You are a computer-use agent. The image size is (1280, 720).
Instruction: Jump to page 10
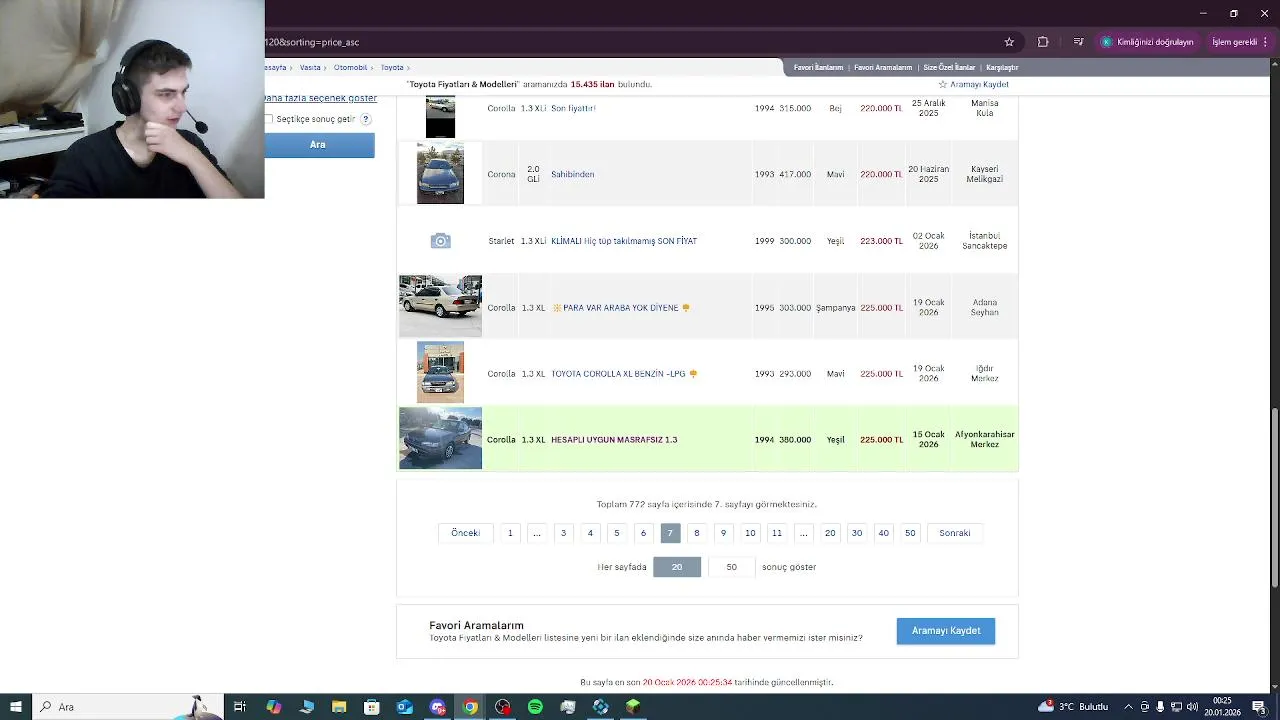750,533
